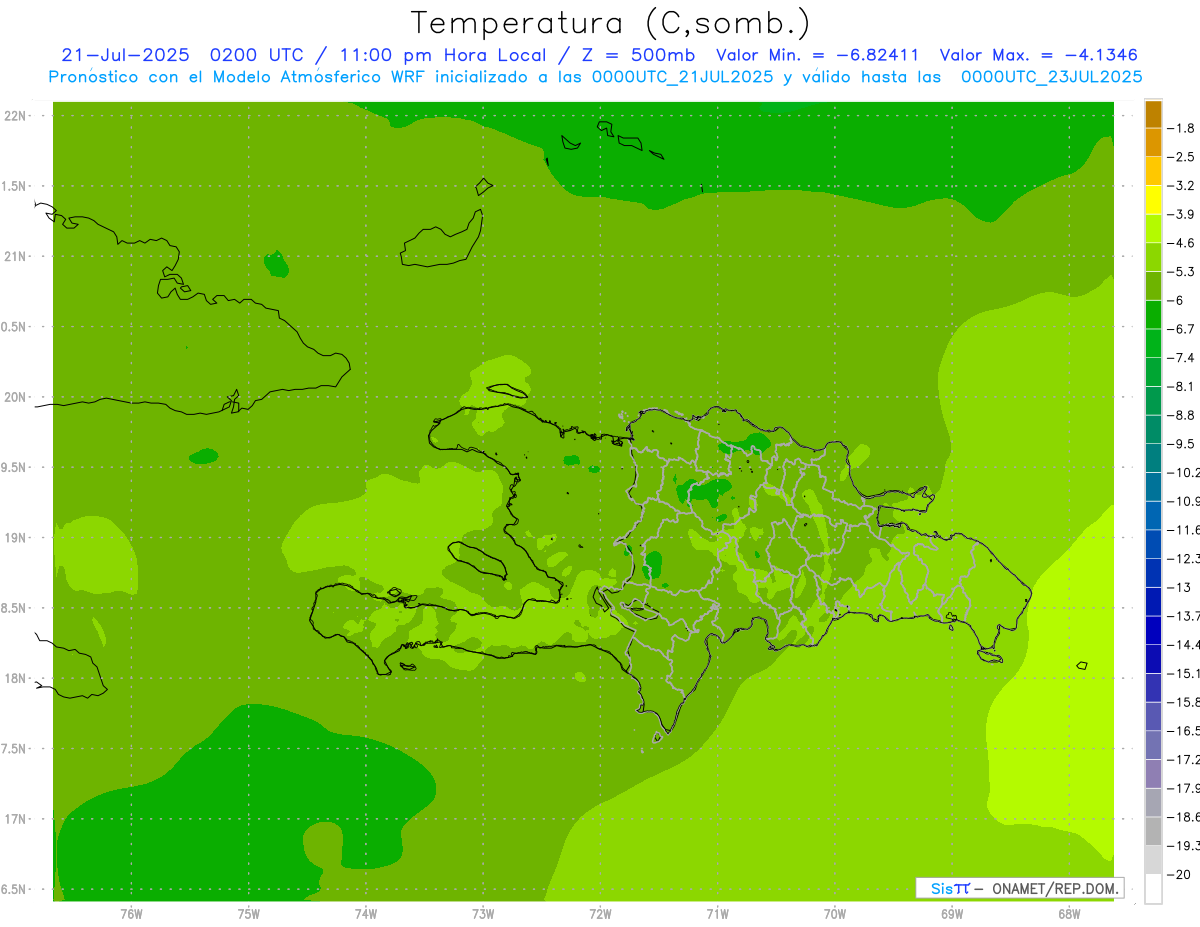Click the "18N" latitude label

[15, 678]
